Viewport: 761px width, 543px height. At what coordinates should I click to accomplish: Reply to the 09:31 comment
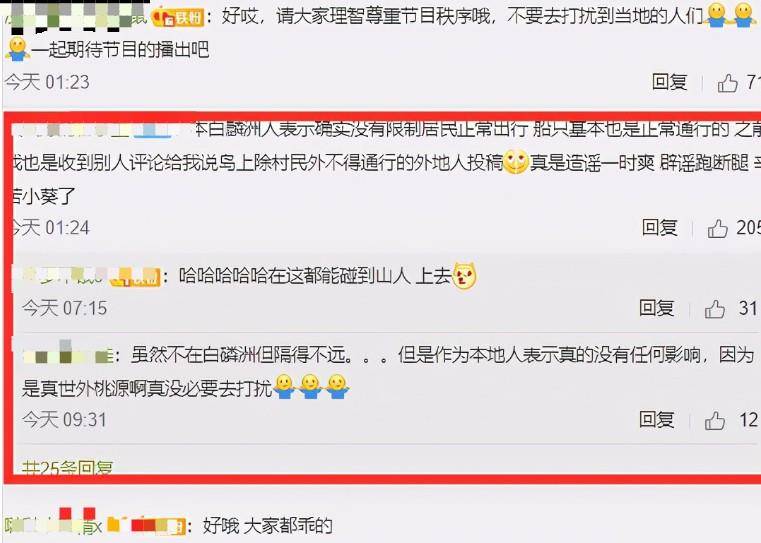(x=657, y=420)
